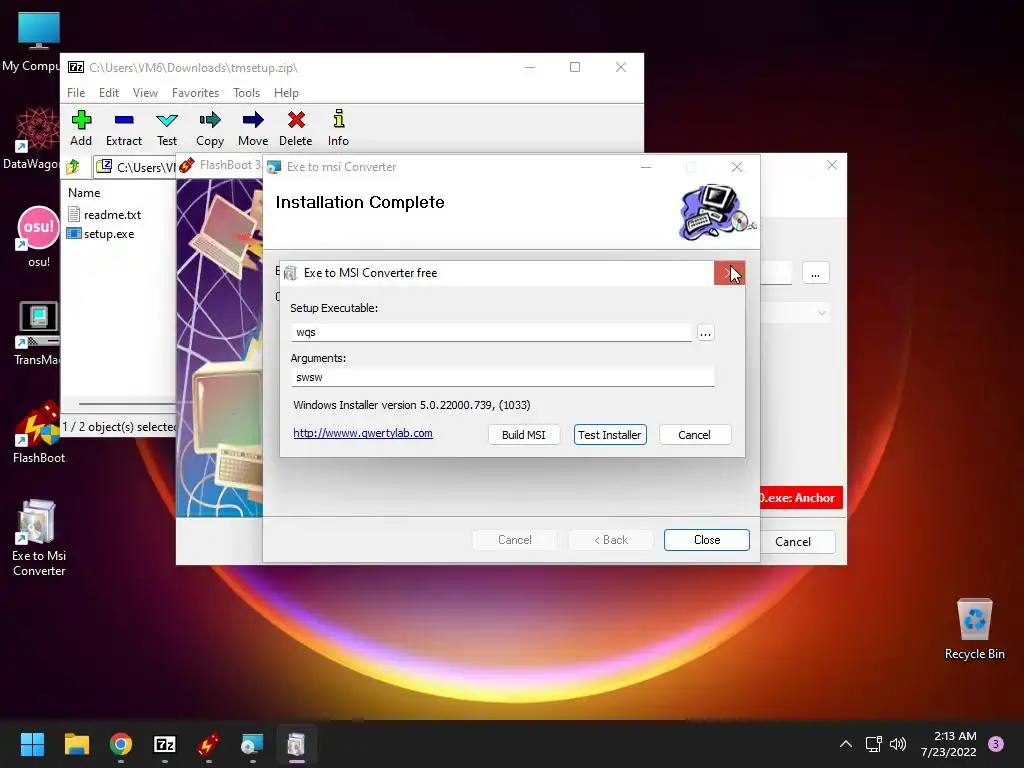Click the Add icon in 7-Zip toolbar
Screen dimensions: 1024x768
tap(81, 128)
